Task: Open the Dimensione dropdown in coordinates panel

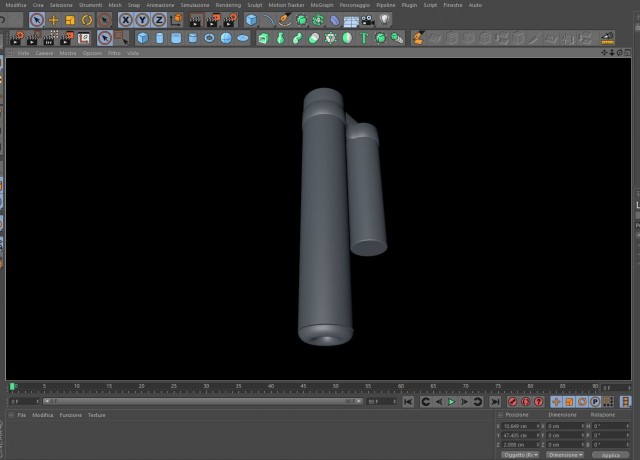Action: [x=565, y=455]
